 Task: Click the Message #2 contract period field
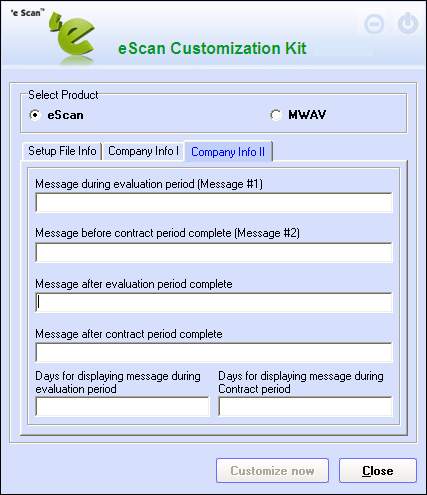214,252
